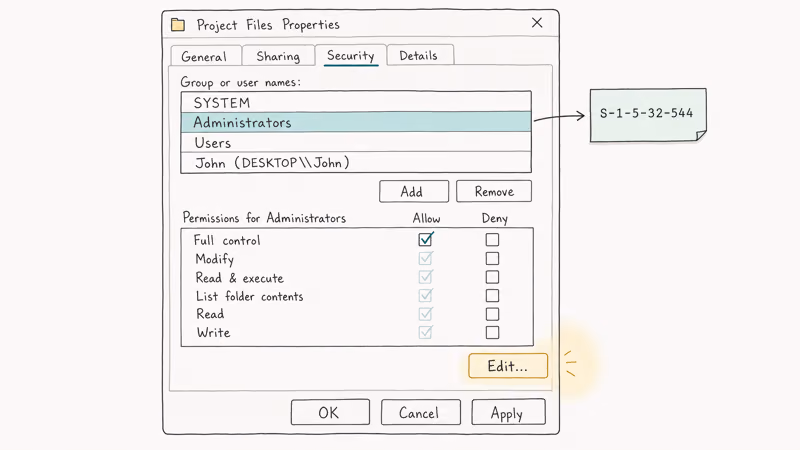Select the Security tab
The height and width of the screenshot is (450, 800).
[x=351, y=55]
